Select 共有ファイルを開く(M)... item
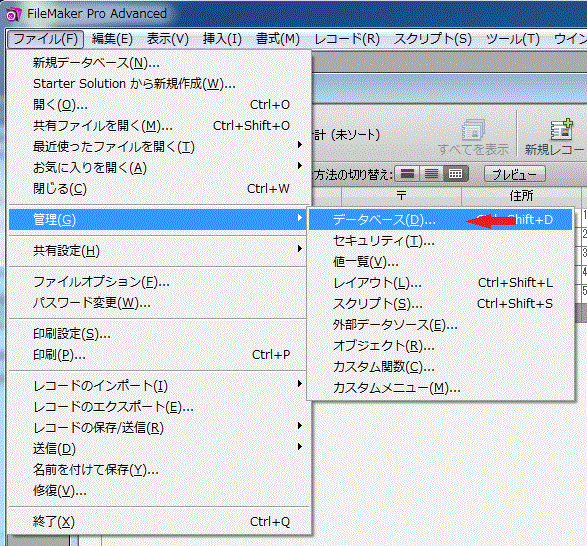The image size is (587, 546). point(160,126)
